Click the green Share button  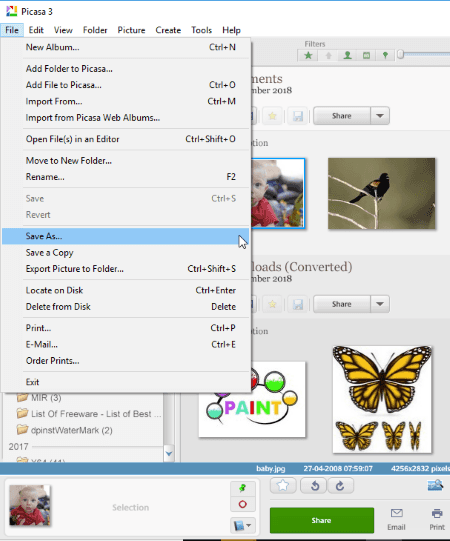coord(322,520)
